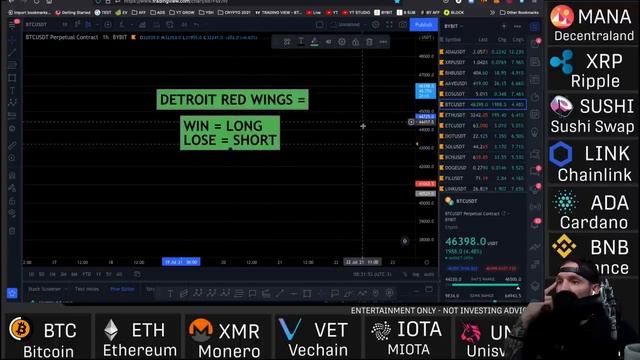Image resolution: width=640 pixels, height=360 pixels.
Task: Take a snapshot with the camera icon
Action: point(402,25)
